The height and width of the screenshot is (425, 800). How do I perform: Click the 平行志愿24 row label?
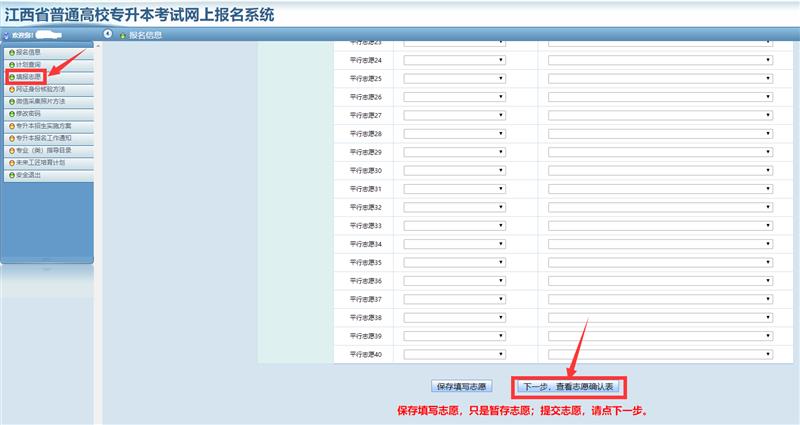click(365, 60)
